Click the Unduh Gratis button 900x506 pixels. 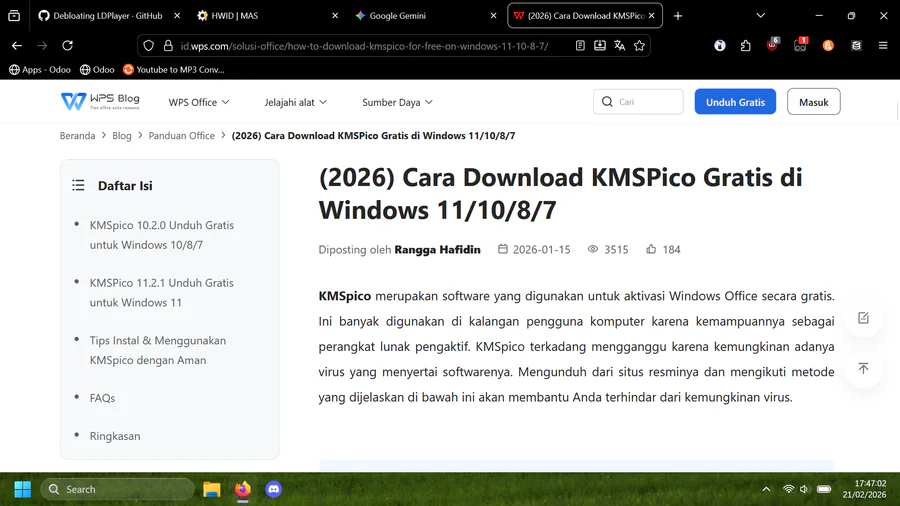[x=735, y=102]
